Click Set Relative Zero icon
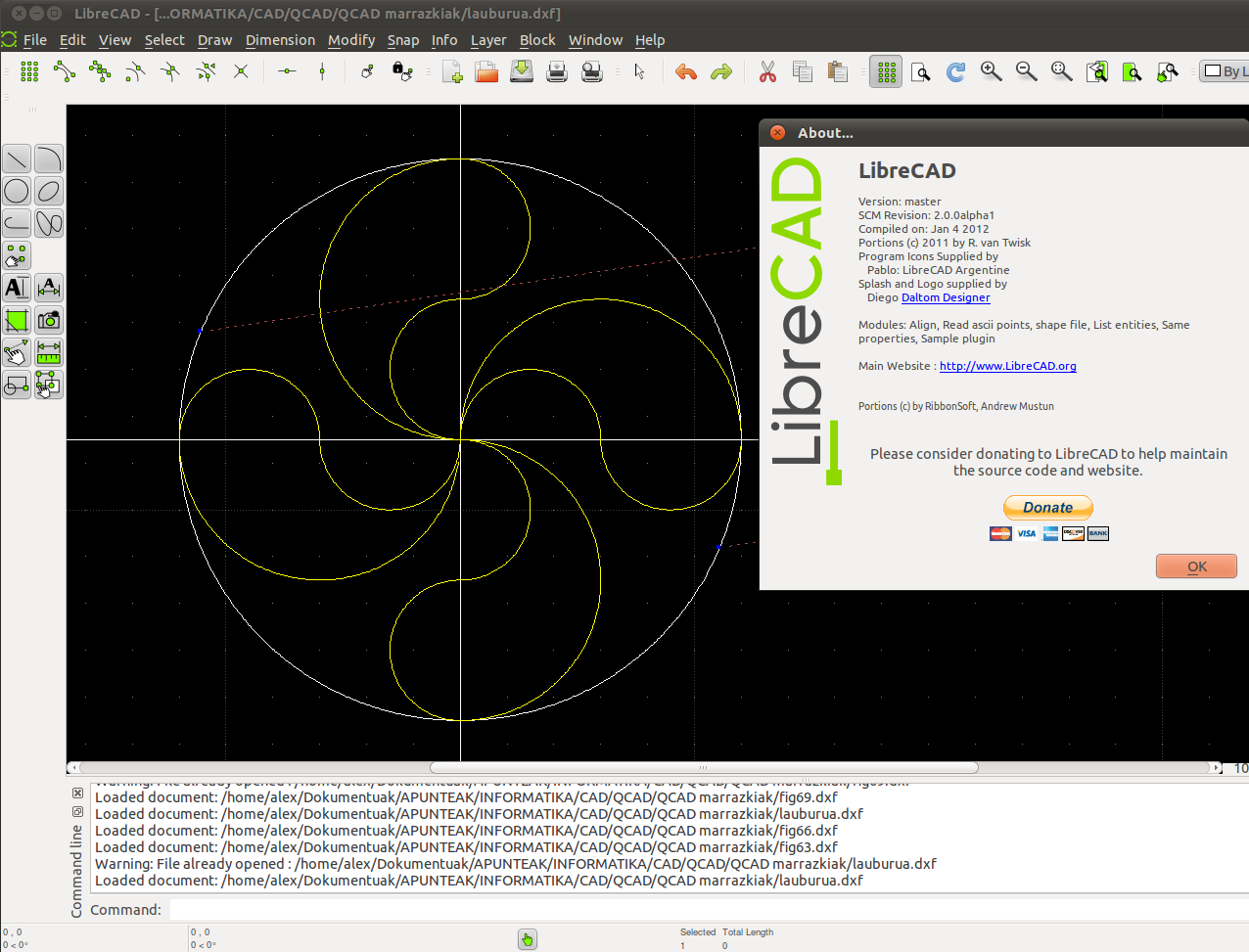Image resolution: width=1249 pixels, height=952 pixels. coord(367,71)
